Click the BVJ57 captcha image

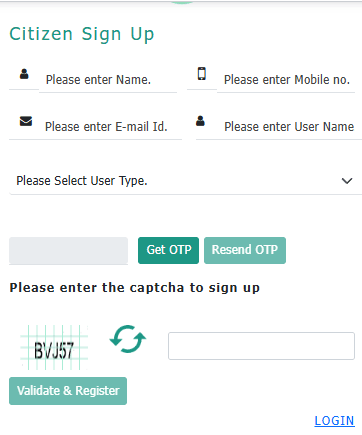pos(54,347)
